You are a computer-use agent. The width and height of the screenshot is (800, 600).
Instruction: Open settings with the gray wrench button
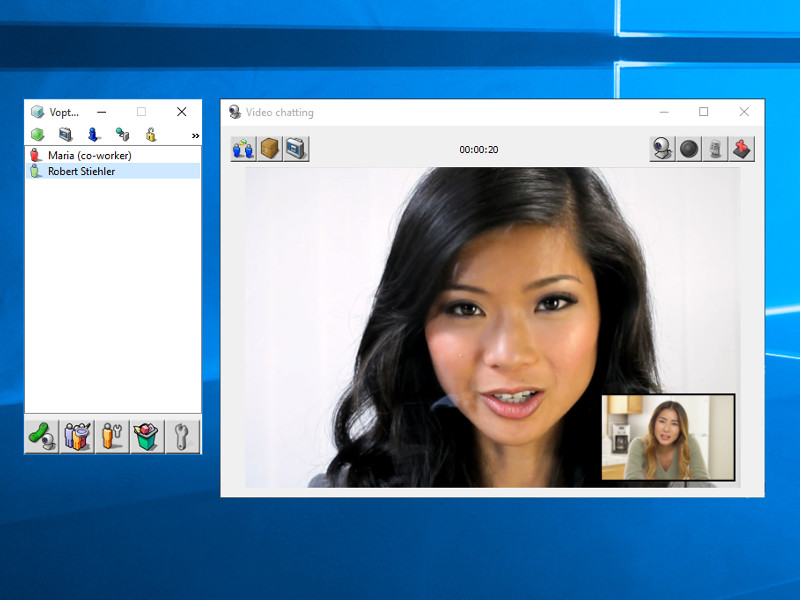[182, 437]
